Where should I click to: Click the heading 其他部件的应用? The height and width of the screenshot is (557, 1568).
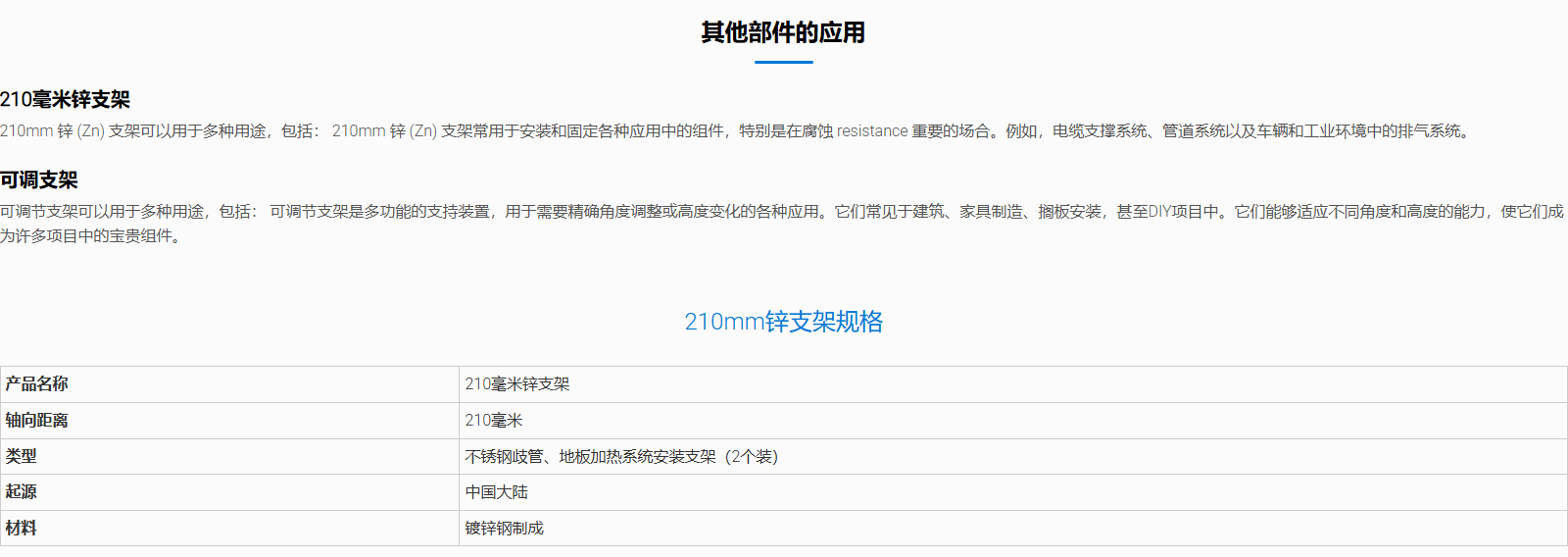tap(783, 32)
